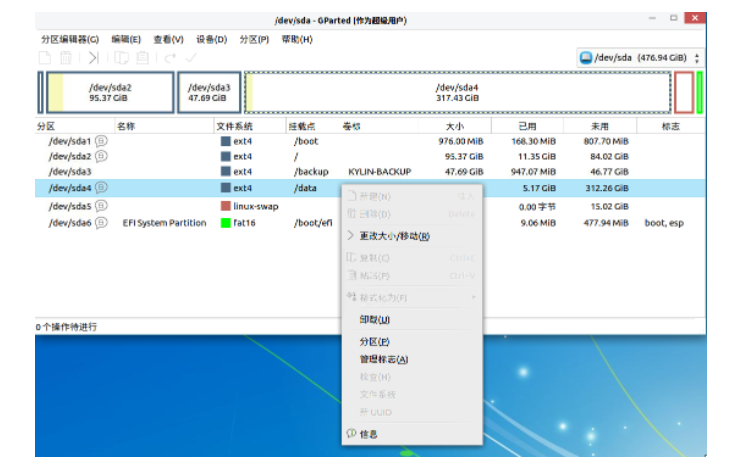The height and width of the screenshot is (471, 731).
Task: Click the 分区 column header
Action: [75, 126]
